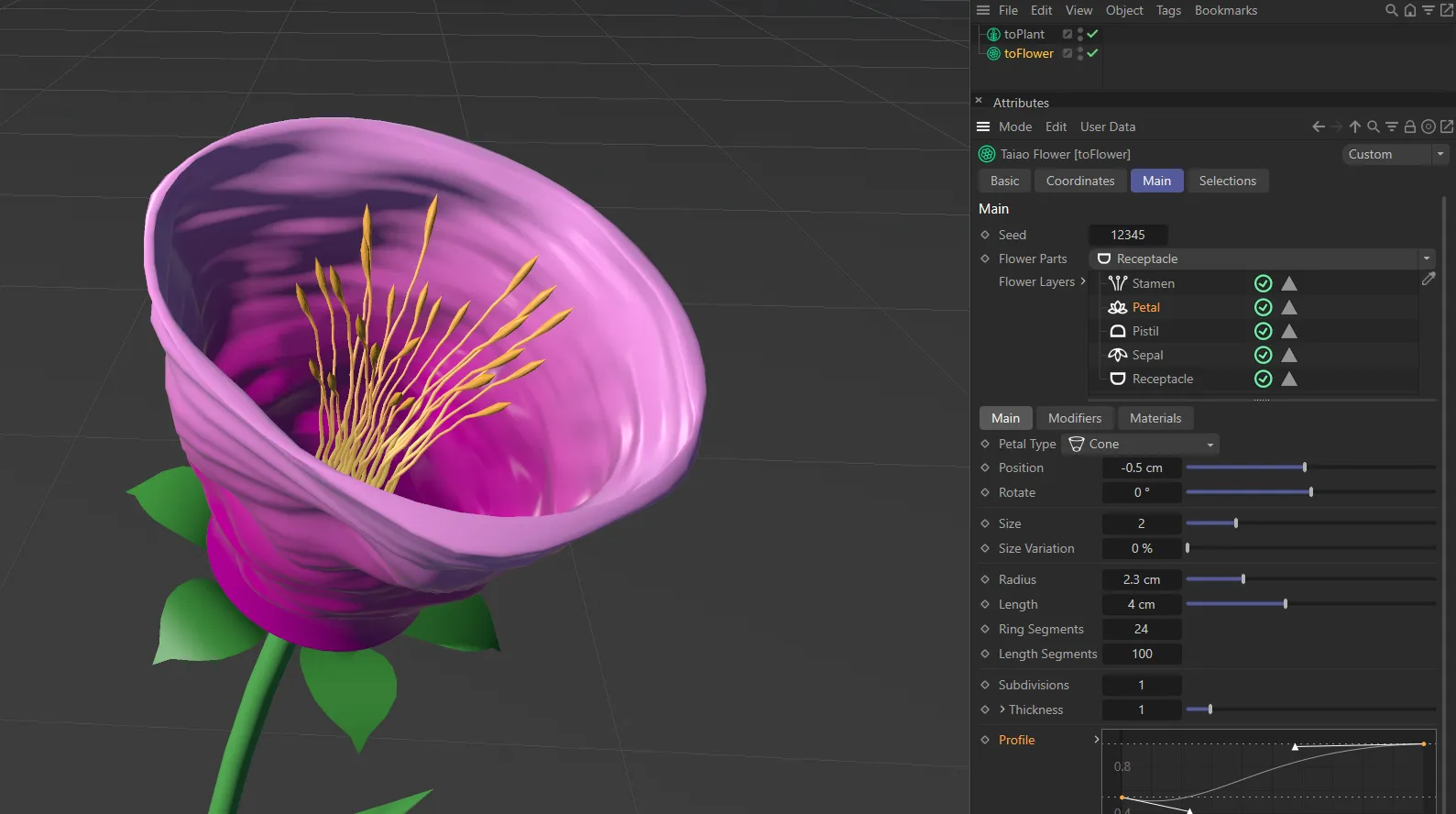Viewport: 1456px width, 814px height.
Task: Toggle the Sepal layer enable checkmark
Action: (x=1263, y=355)
